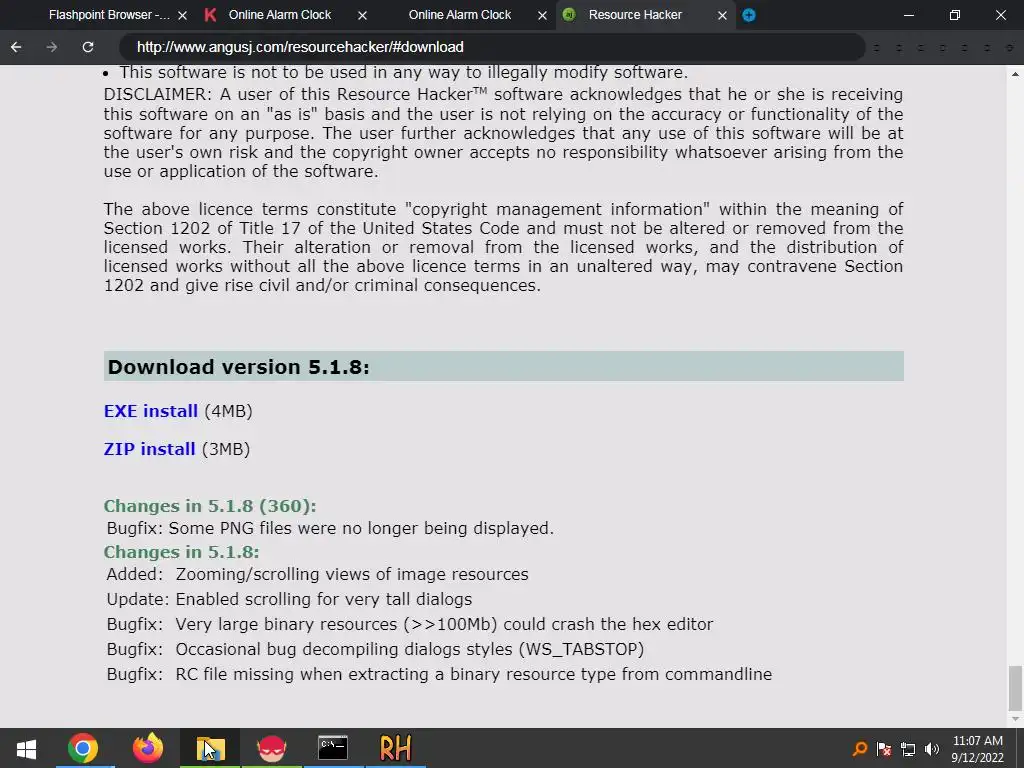Screen dimensions: 1024x768
Task: Open Firefox from the taskbar
Action: click(148, 748)
